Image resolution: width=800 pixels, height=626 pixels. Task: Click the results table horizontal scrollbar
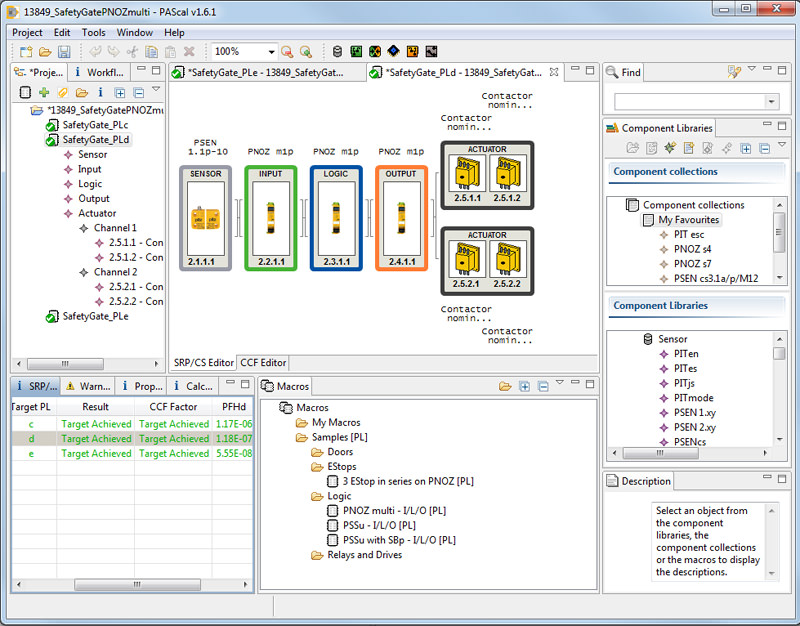137,584
